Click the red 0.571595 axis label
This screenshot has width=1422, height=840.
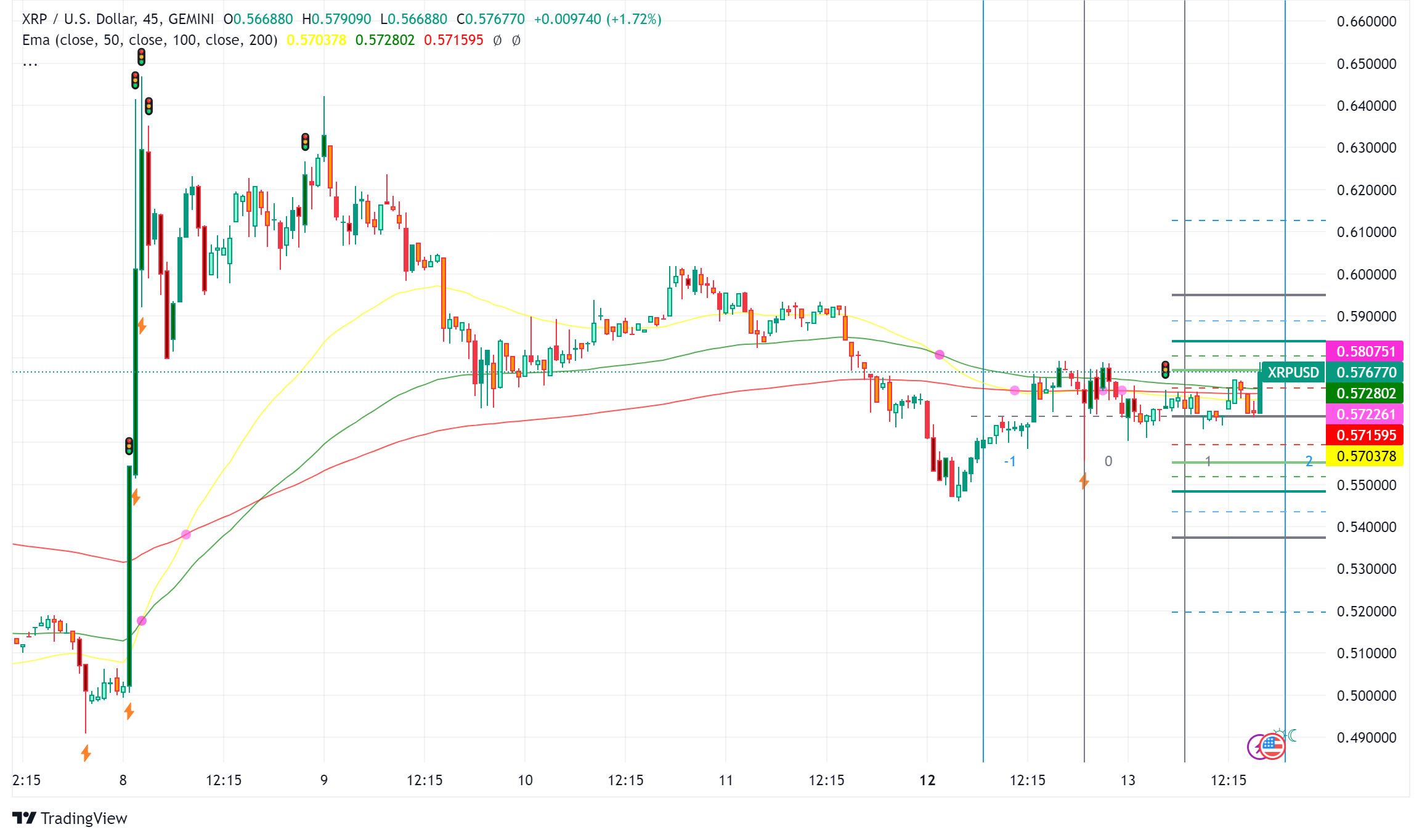pyautogui.click(x=1365, y=435)
